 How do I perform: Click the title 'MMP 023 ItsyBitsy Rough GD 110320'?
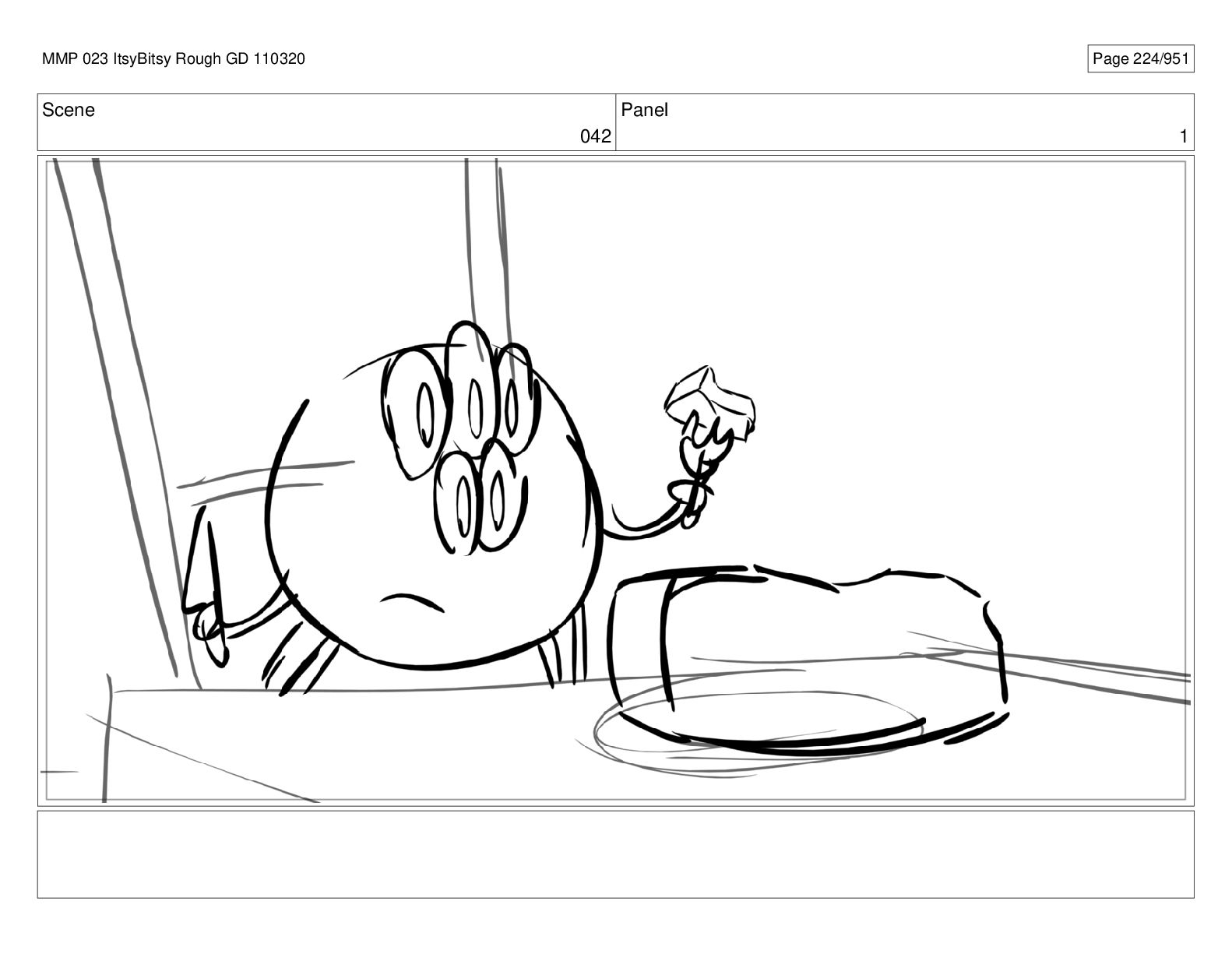pos(174,59)
